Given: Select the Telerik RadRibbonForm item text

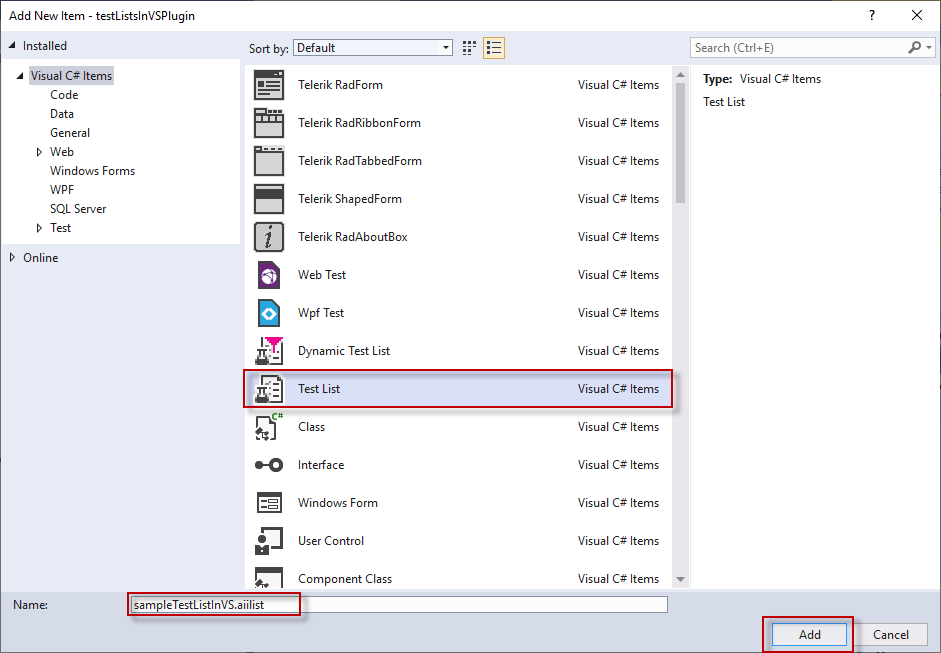Looking at the screenshot, I should 359,123.
